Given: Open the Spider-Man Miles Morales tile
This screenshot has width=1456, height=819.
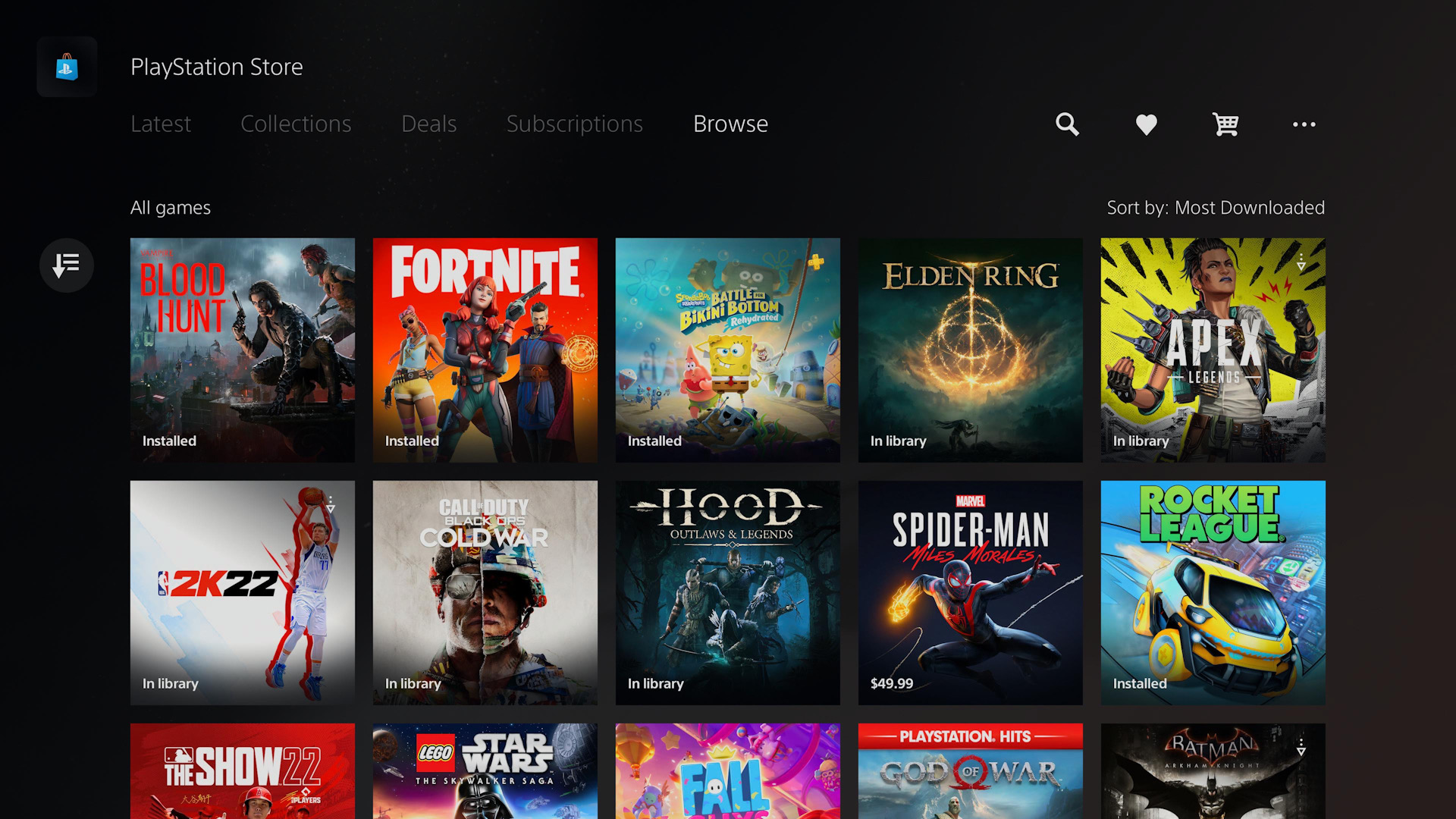Looking at the screenshot, I should [971, 593].
